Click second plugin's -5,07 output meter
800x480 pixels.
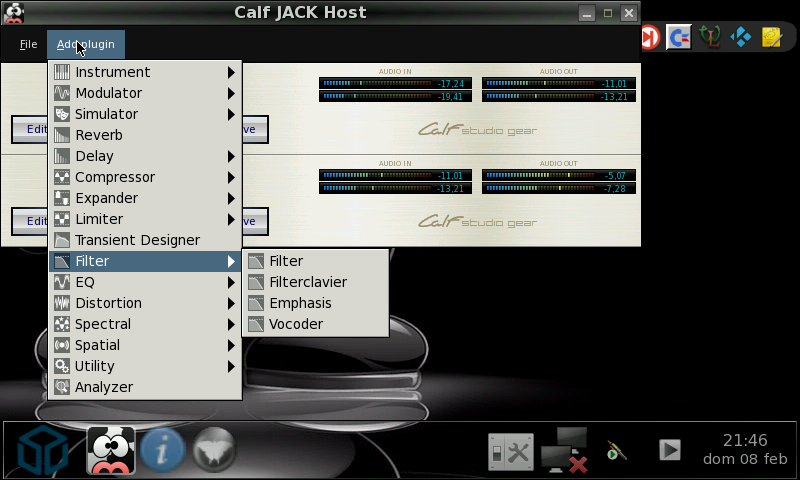pos(559,175)
